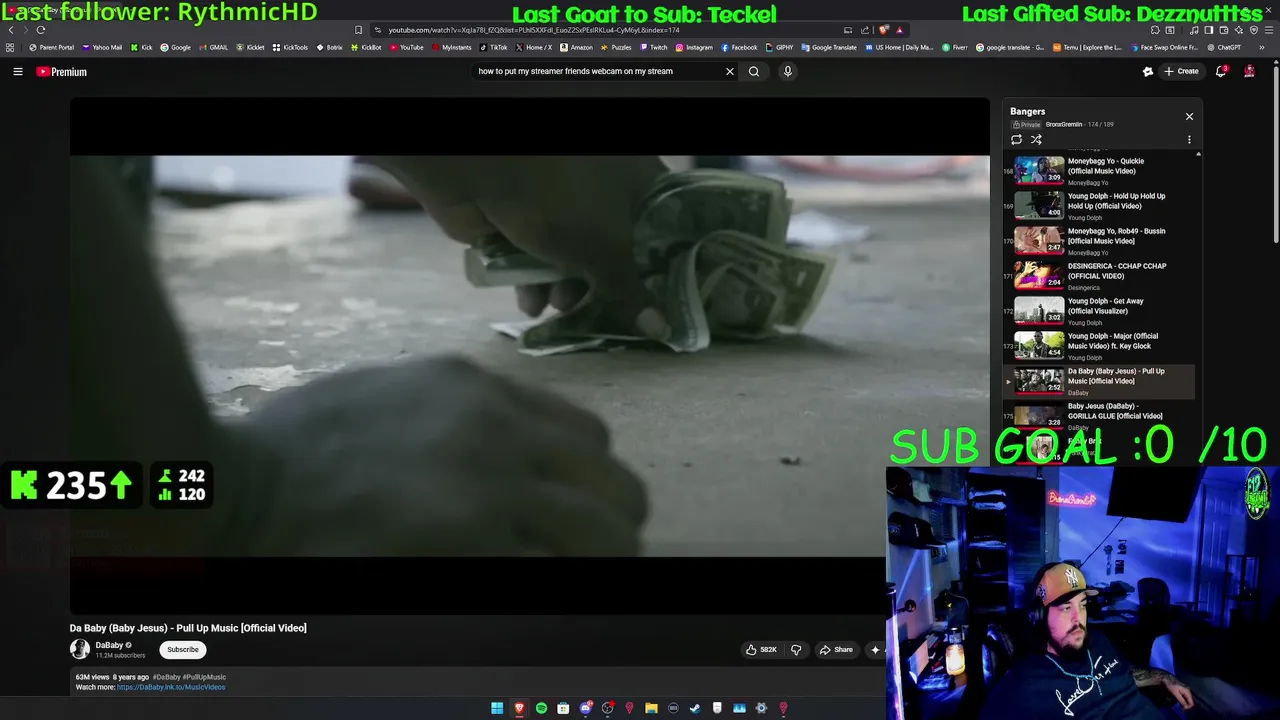Click the Bangers playlist title
Image resolution: width=1280 pixels, height=720 pixels.
click(1027, 111)
